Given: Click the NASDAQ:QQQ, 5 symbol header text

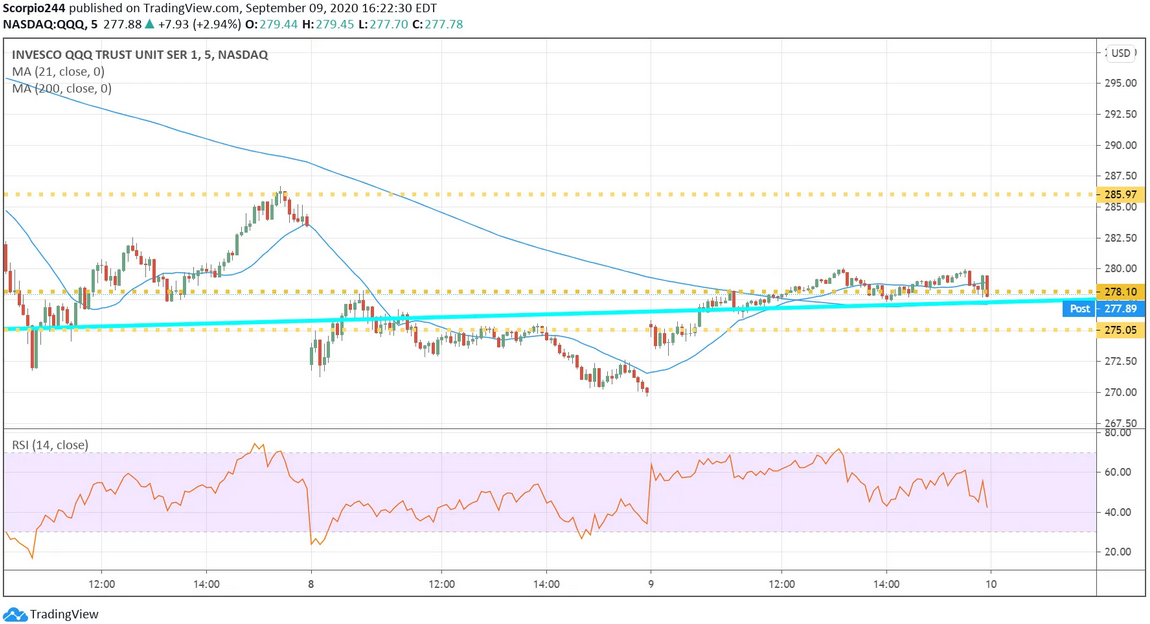Looking at the screenshot, I should click(50, 24).
